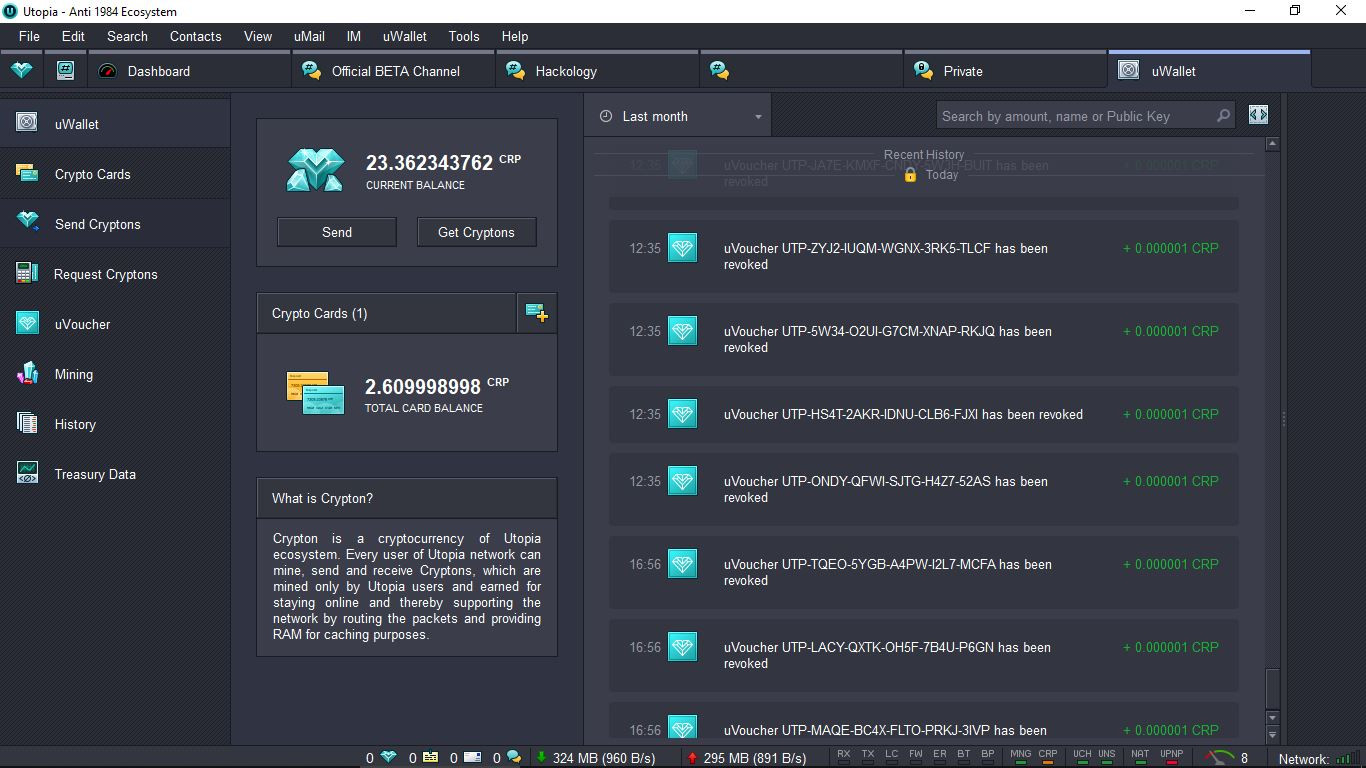Image resolution: width=1366 pixels, height=768 pixels.
Task: Click the uVoucher icon for UTP-LACY entry
Action: pyautogui.click(x=682, y=647)
